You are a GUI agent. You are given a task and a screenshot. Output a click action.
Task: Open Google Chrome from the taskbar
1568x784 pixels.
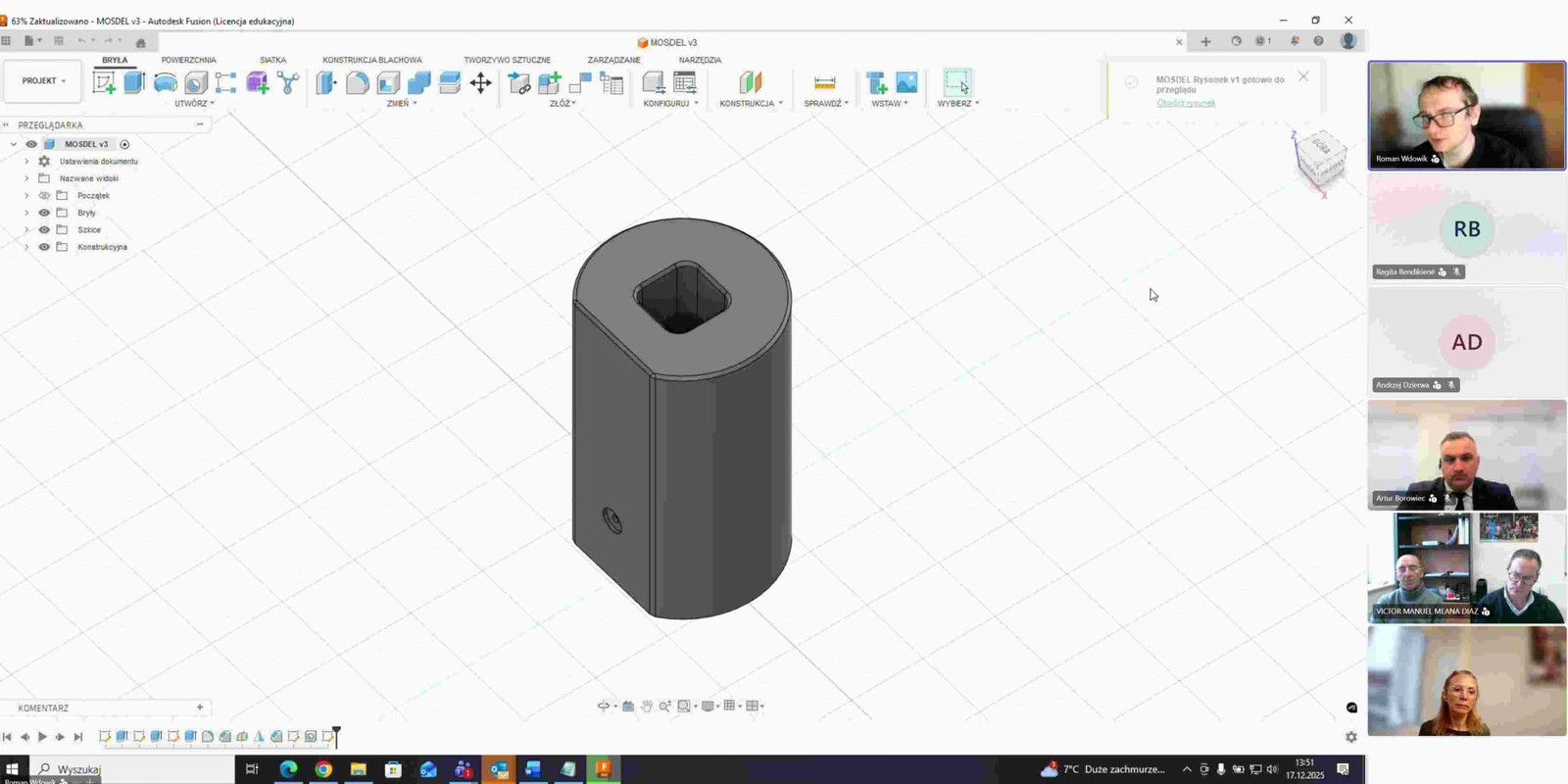(x=323, y=769)
